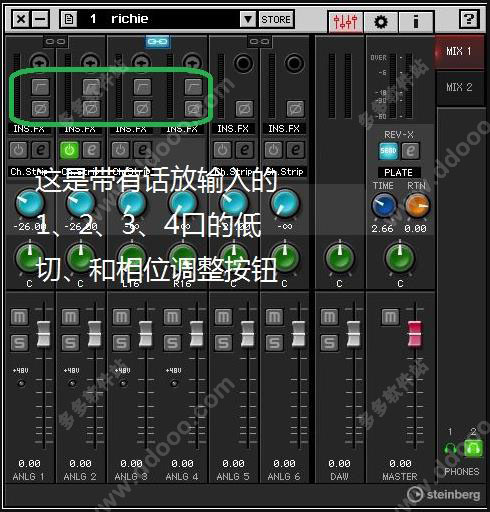
Task: Select the ANLG 1 send value -26.00
Action: pyautogui.click(x=29, y=227)
